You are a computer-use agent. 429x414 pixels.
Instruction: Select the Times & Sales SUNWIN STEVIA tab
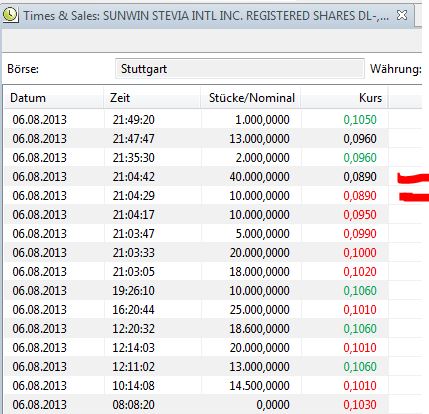pos(207,15)
